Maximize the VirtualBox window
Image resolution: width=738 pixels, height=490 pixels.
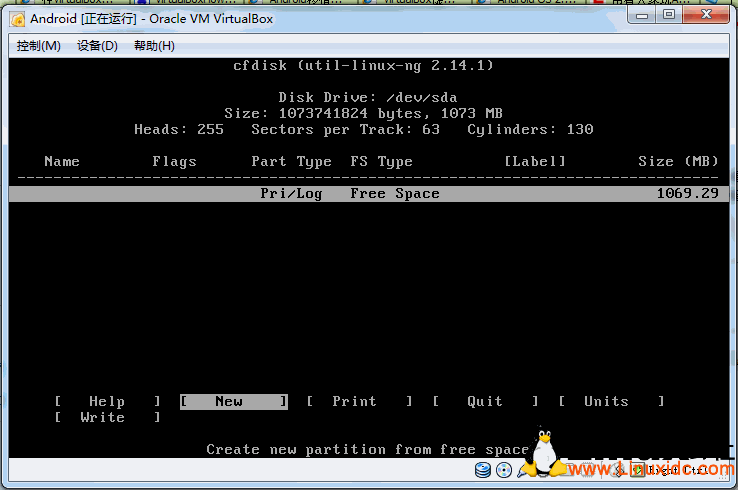668,15
